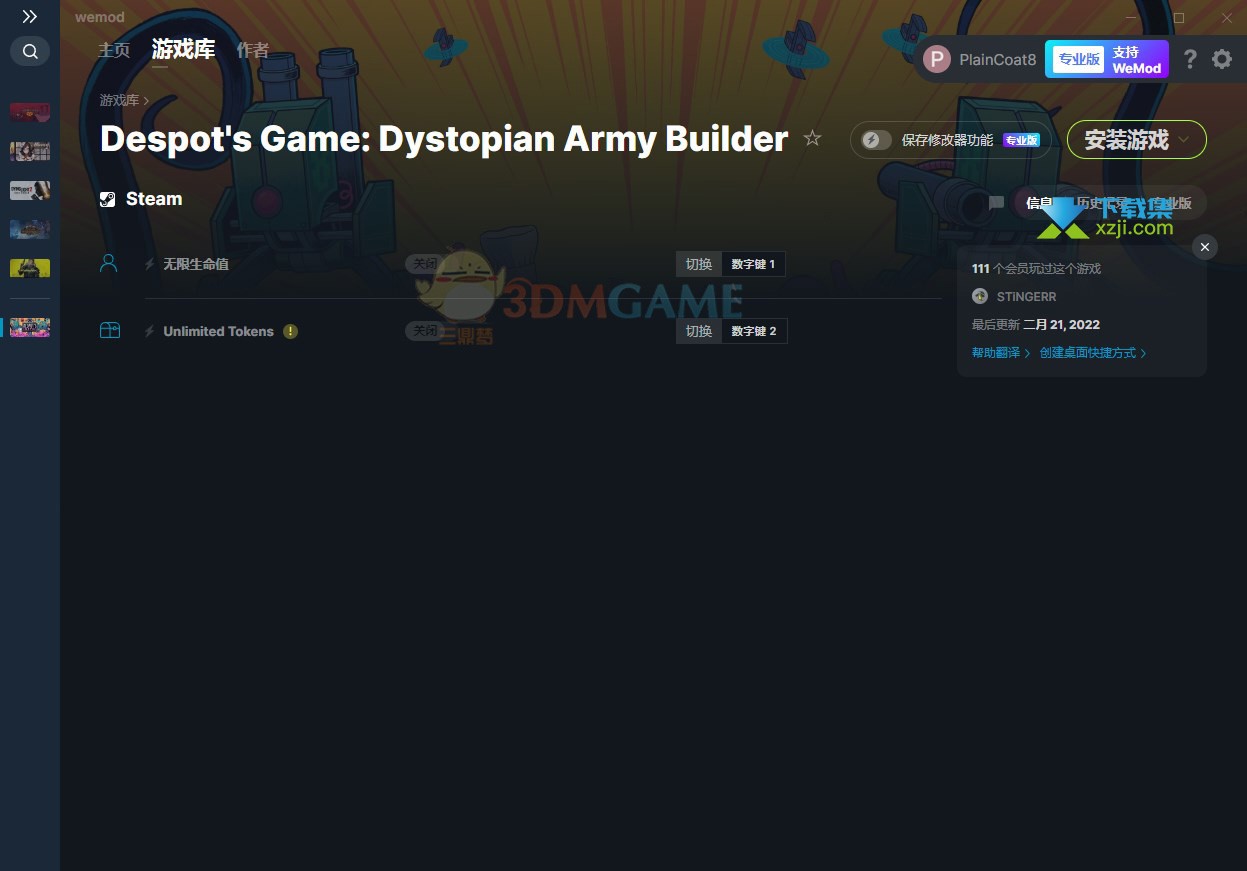The image size is (1247, 871).
Task: Close the WeMod window
Action: (1227, 18)
